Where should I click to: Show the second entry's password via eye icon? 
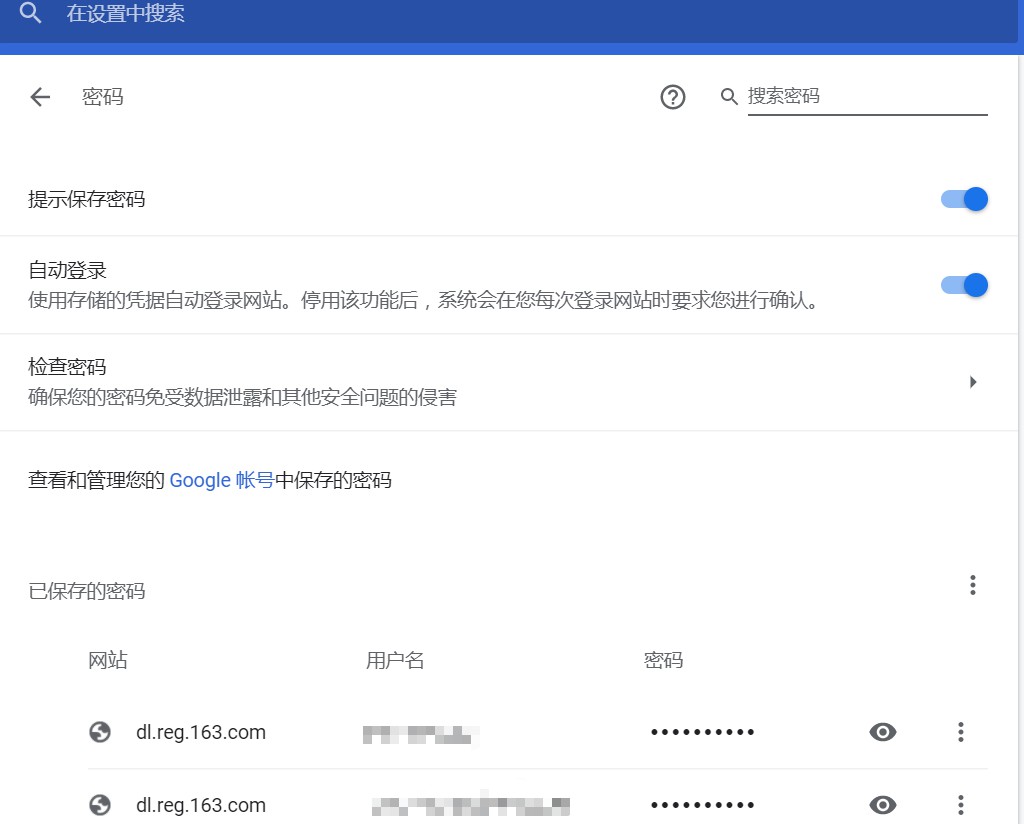pyautogui.click(x=883, y=804)
